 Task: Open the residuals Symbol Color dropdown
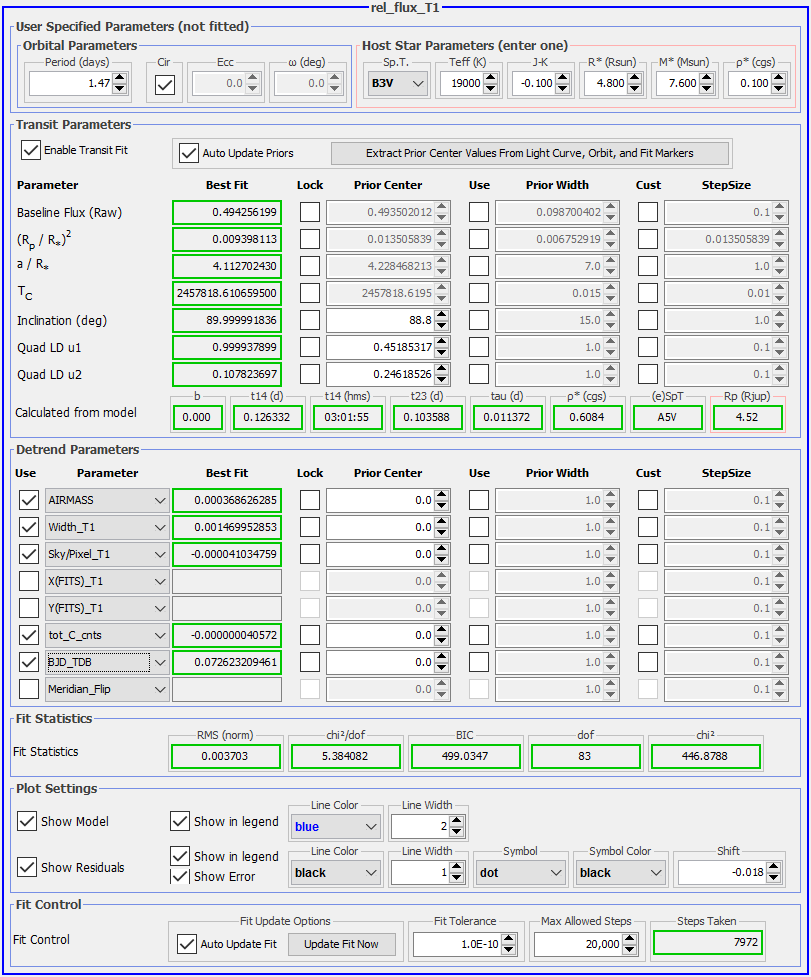(x=621, y=873)
